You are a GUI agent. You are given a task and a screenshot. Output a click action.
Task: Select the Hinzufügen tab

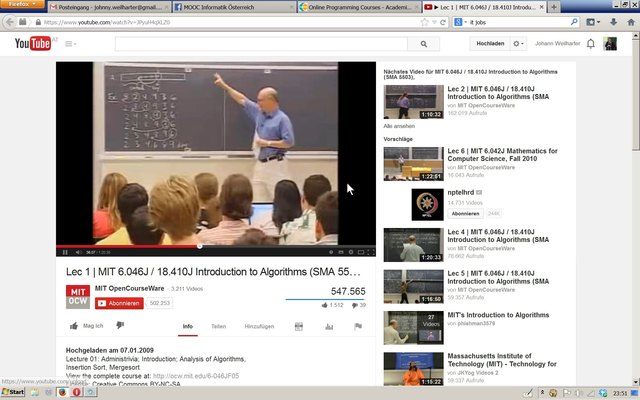[259, 326]
